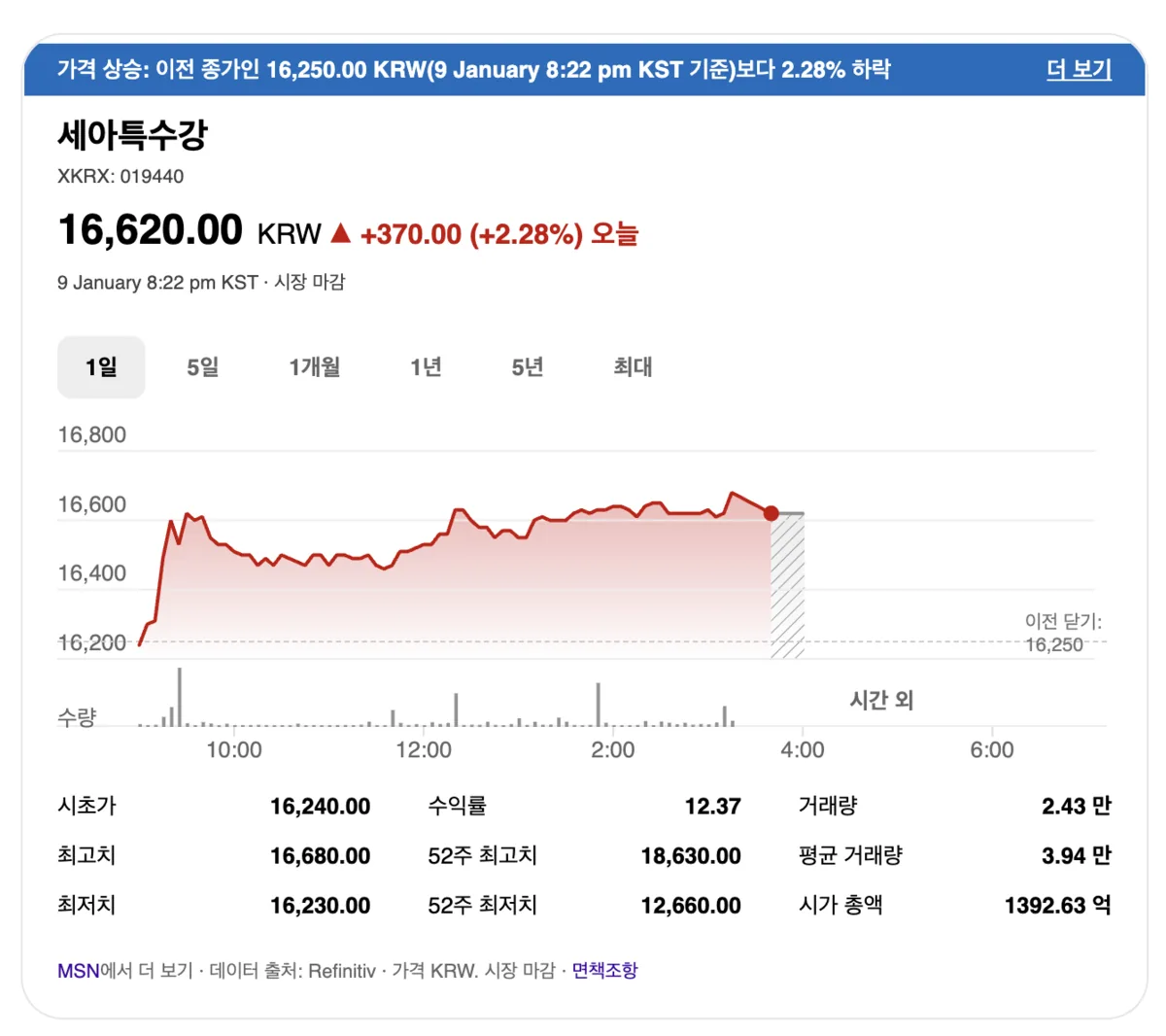Screen dimensions: 1166x1036
Task: Switch to the 5일 chart range
Action: (202, 367)
